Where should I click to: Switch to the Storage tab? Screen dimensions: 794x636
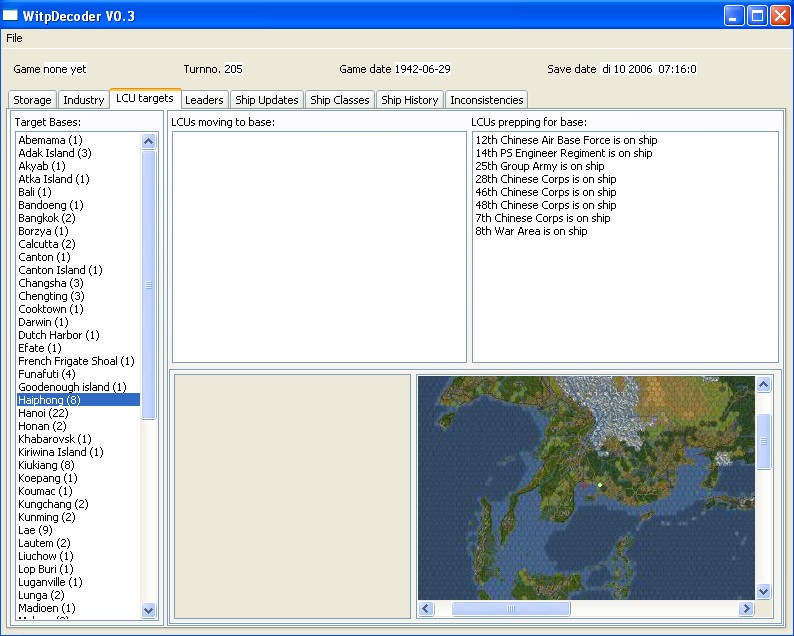pos(32,100)
